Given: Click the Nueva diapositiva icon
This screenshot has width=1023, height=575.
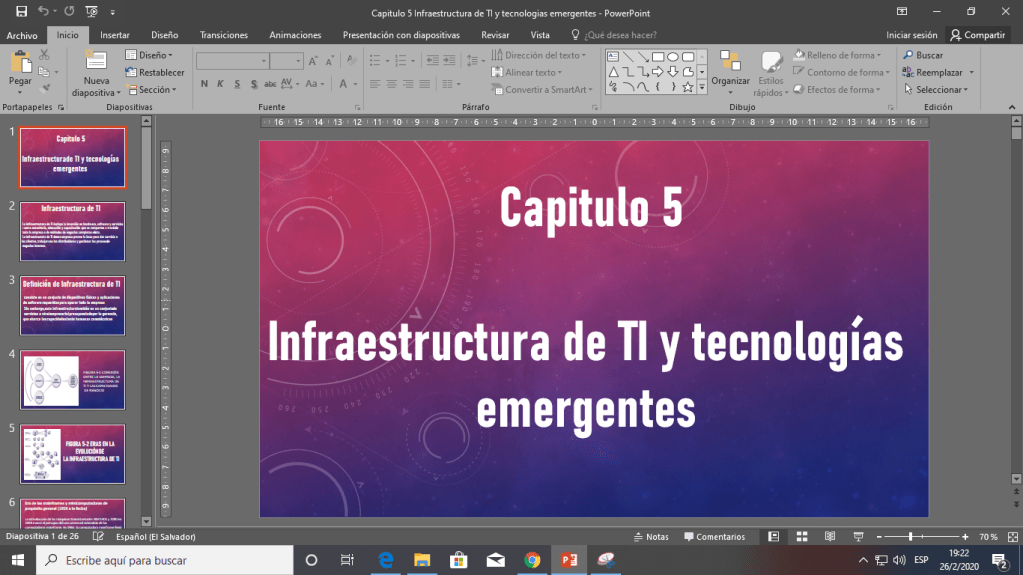Looking at the screenshot, I should pyautogui.click(x=96, y=62).
